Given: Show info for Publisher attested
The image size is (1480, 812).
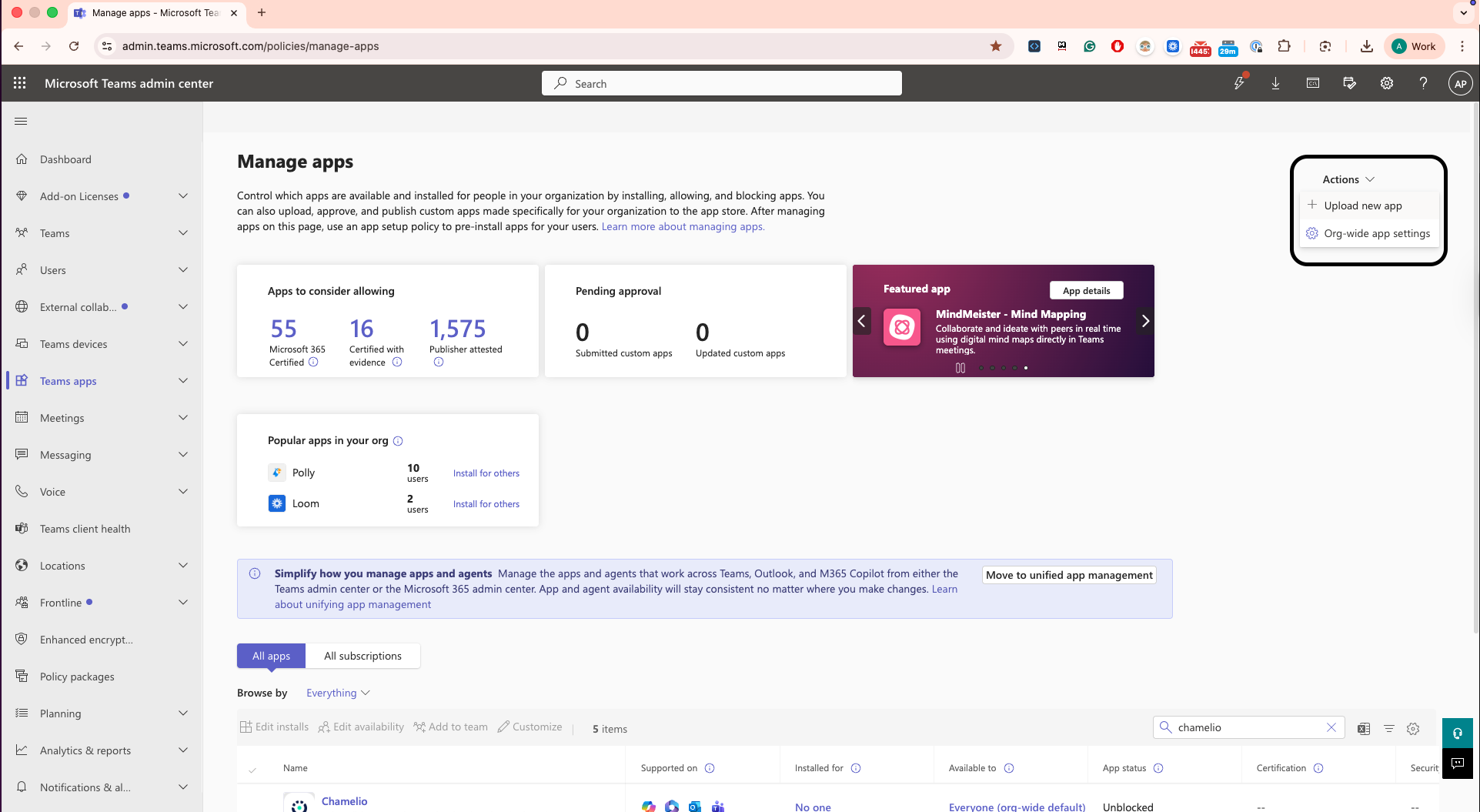Looking at the screenshot, I should click(x=439, y=363).
